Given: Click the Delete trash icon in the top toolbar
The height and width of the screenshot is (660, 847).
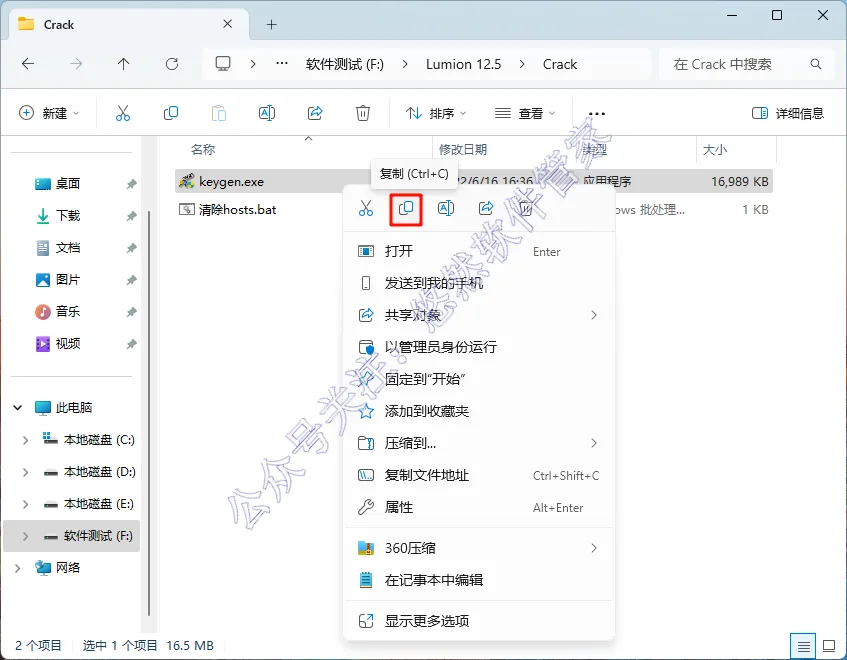Looking at the screenshot, I should [x=363, y=113].
